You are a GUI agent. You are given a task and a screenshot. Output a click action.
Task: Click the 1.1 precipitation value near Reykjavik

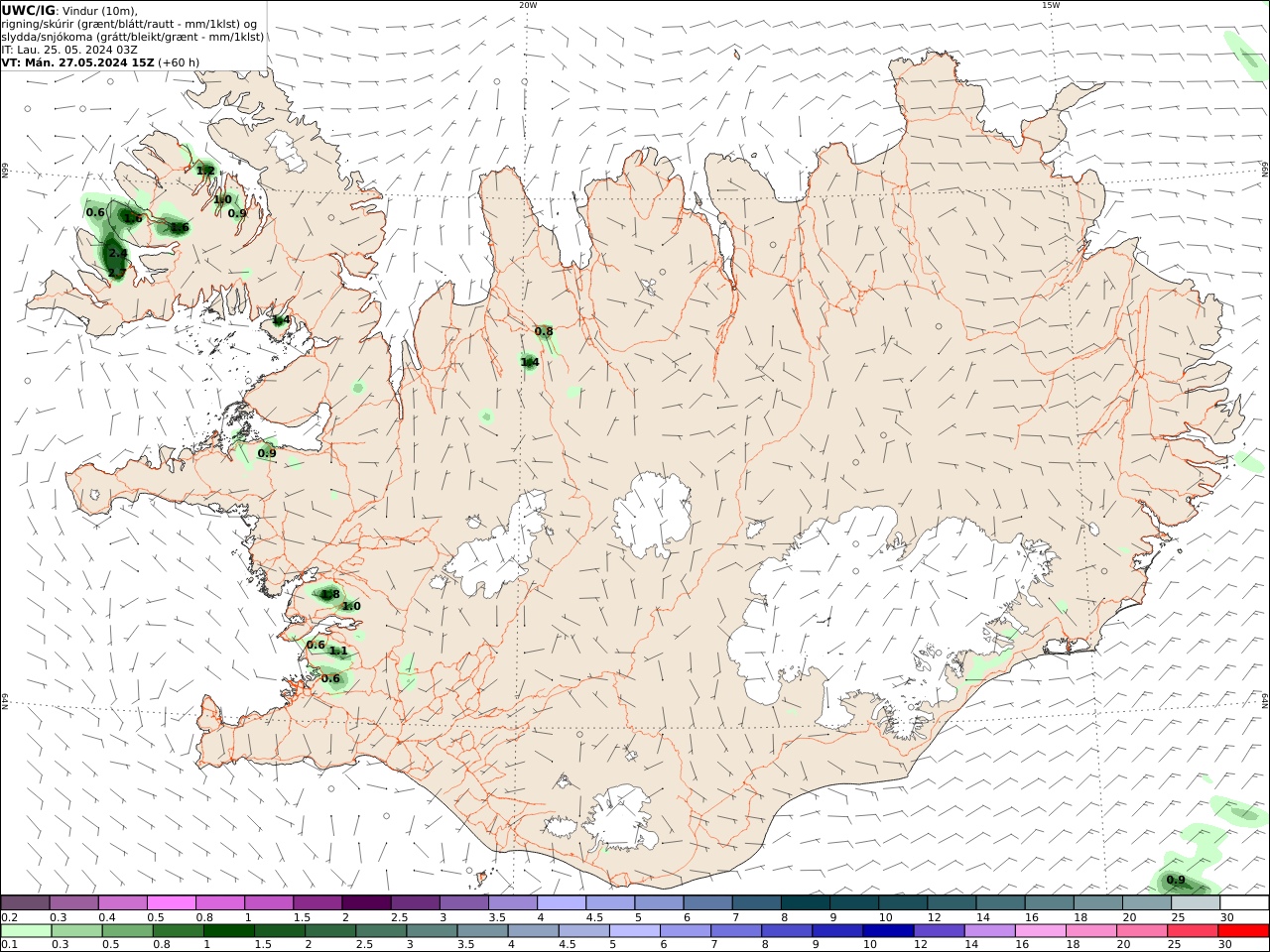pos(338,652)
